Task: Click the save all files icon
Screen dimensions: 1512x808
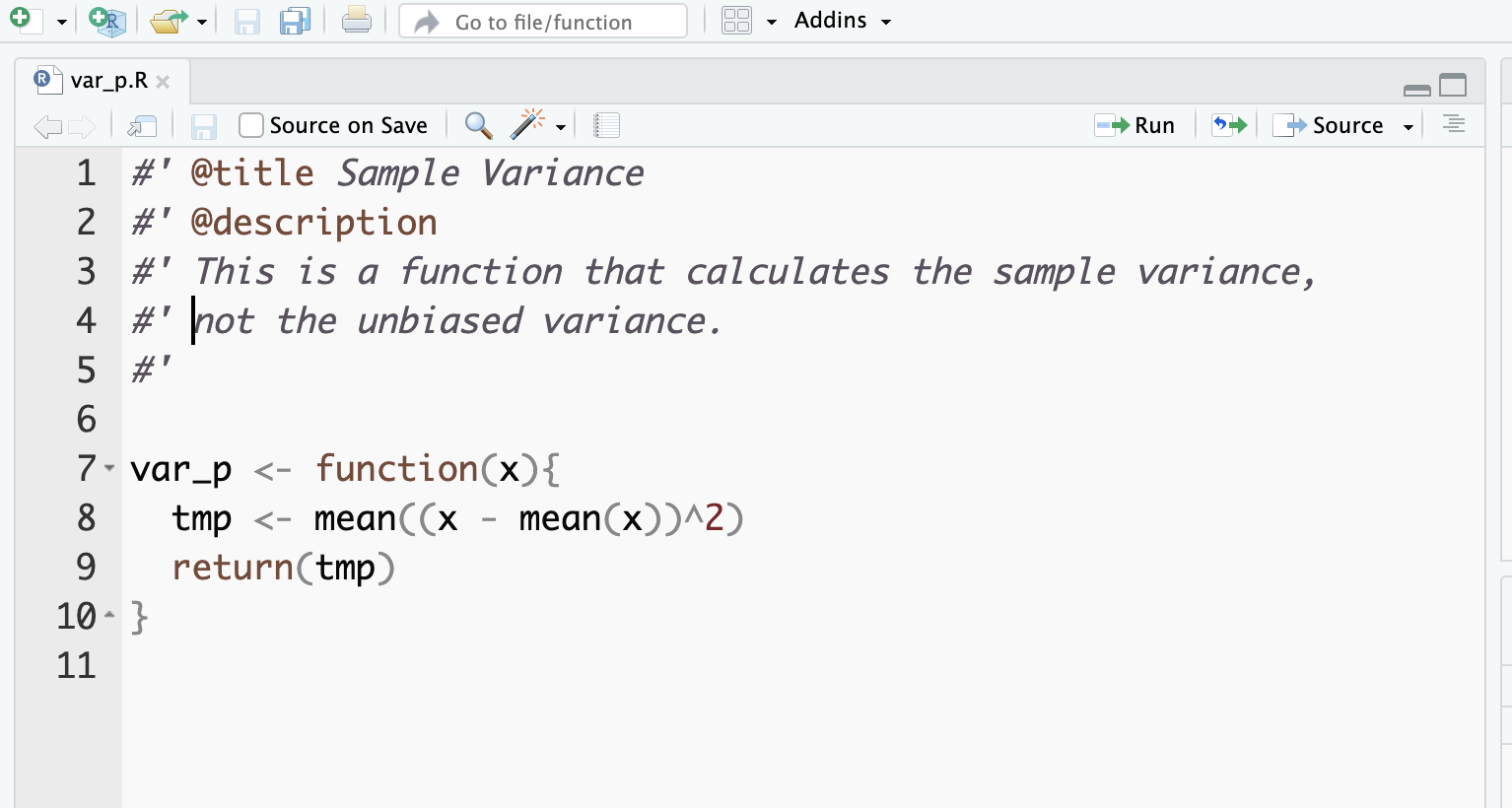Action: tap(295, 21)
